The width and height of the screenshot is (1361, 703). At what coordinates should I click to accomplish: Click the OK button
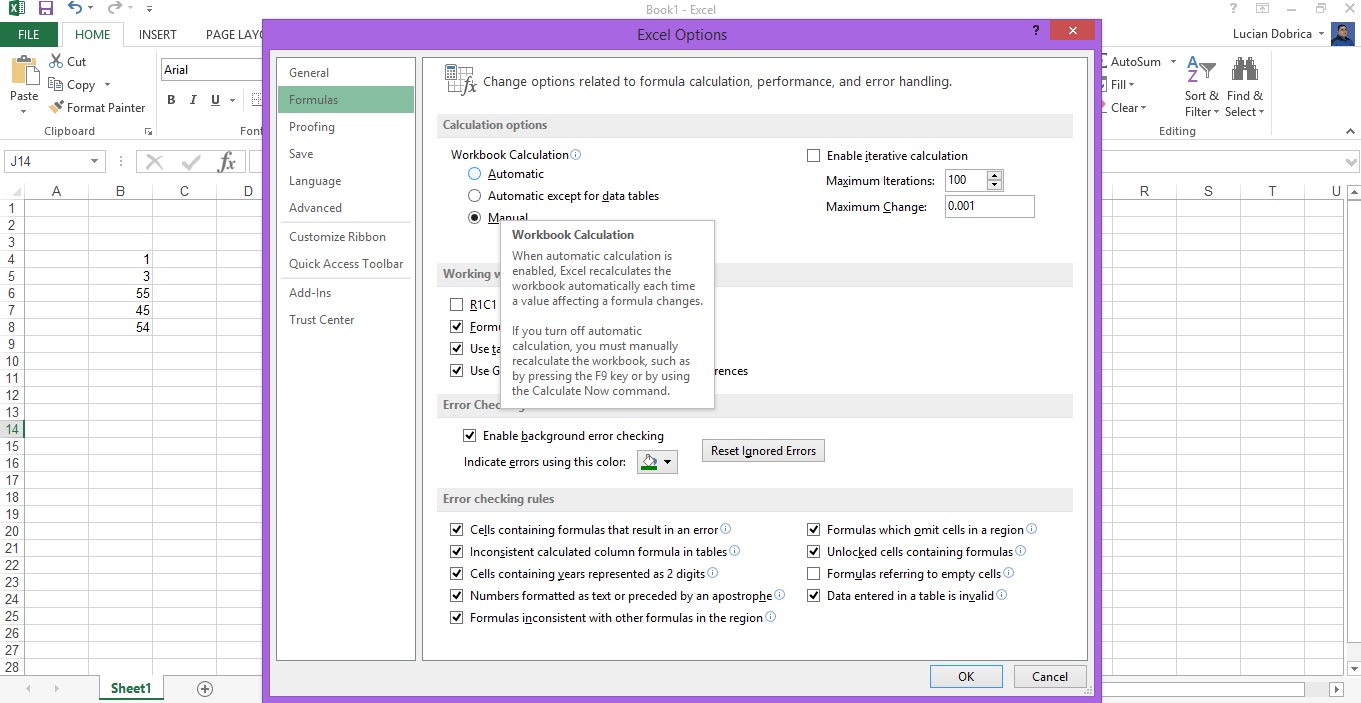966,677
